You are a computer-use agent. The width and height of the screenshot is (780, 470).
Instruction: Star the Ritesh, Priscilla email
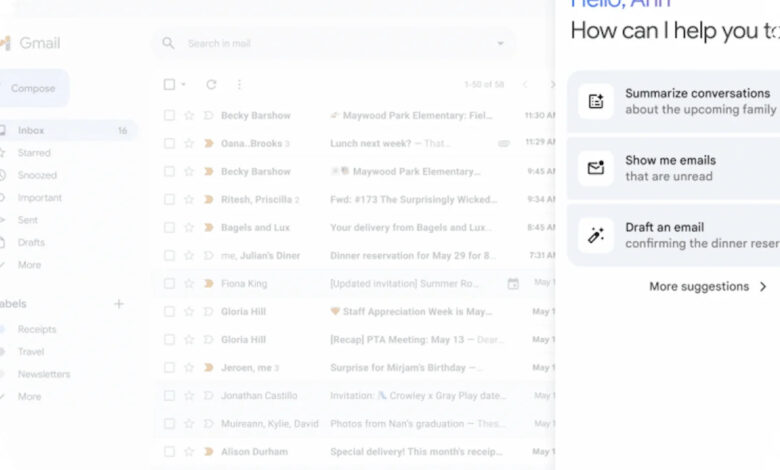189,199
